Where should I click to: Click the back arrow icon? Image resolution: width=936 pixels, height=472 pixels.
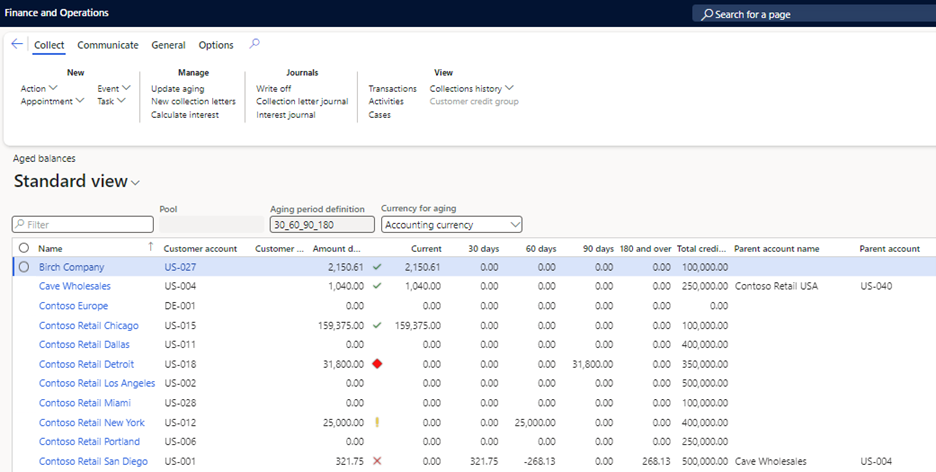point(17,44)
